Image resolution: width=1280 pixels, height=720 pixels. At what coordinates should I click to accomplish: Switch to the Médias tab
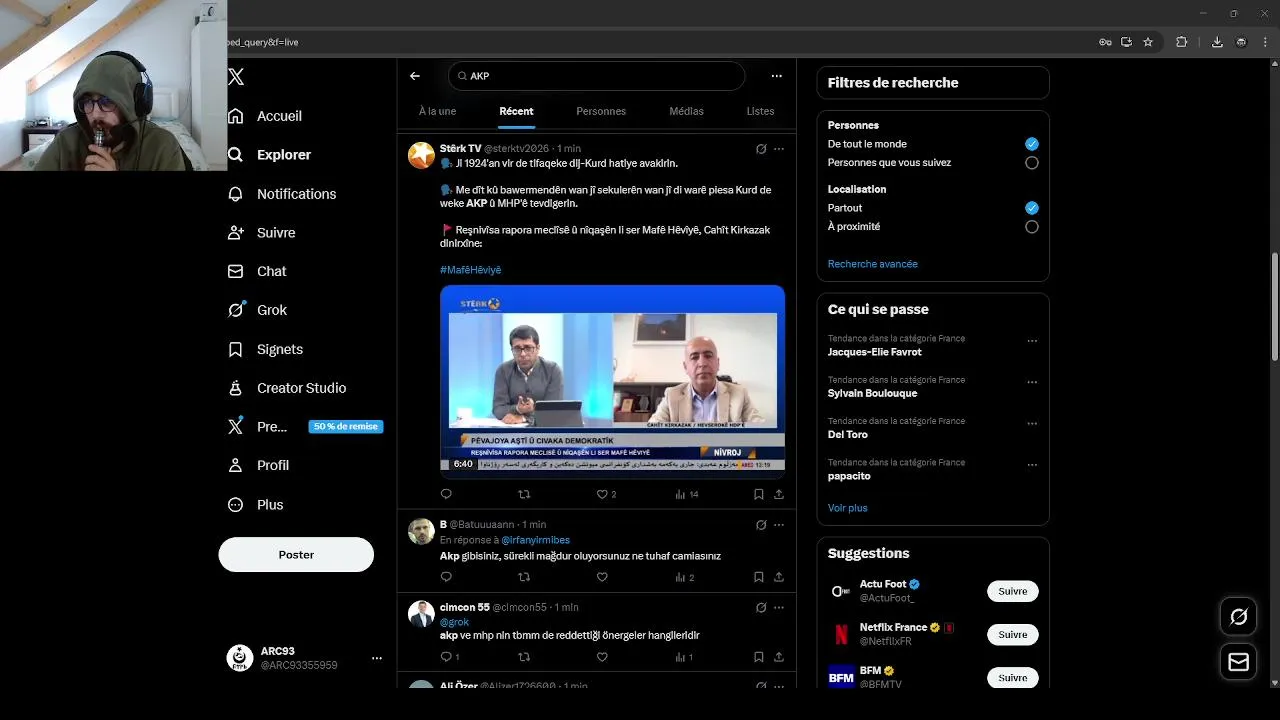[x=687, y=111]
